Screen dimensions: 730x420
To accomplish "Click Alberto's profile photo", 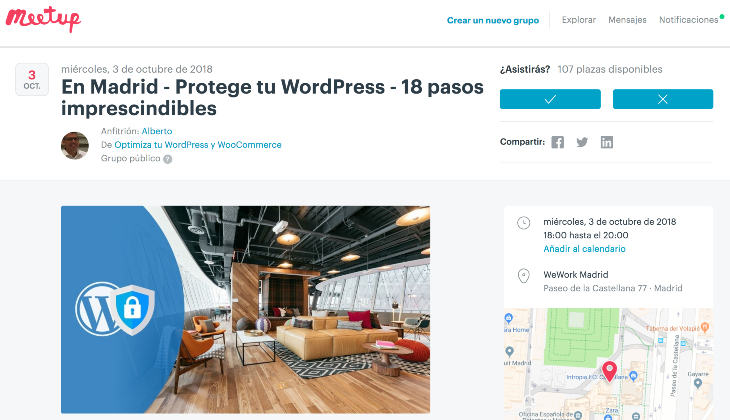I will pos(75,145).
